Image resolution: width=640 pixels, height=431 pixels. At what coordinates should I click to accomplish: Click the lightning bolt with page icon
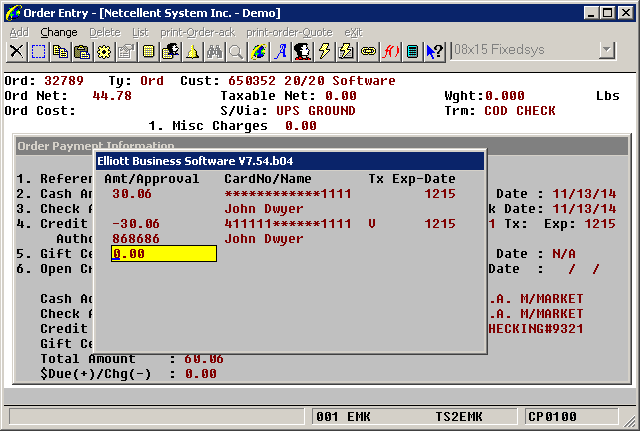click(x=346, y=52)
